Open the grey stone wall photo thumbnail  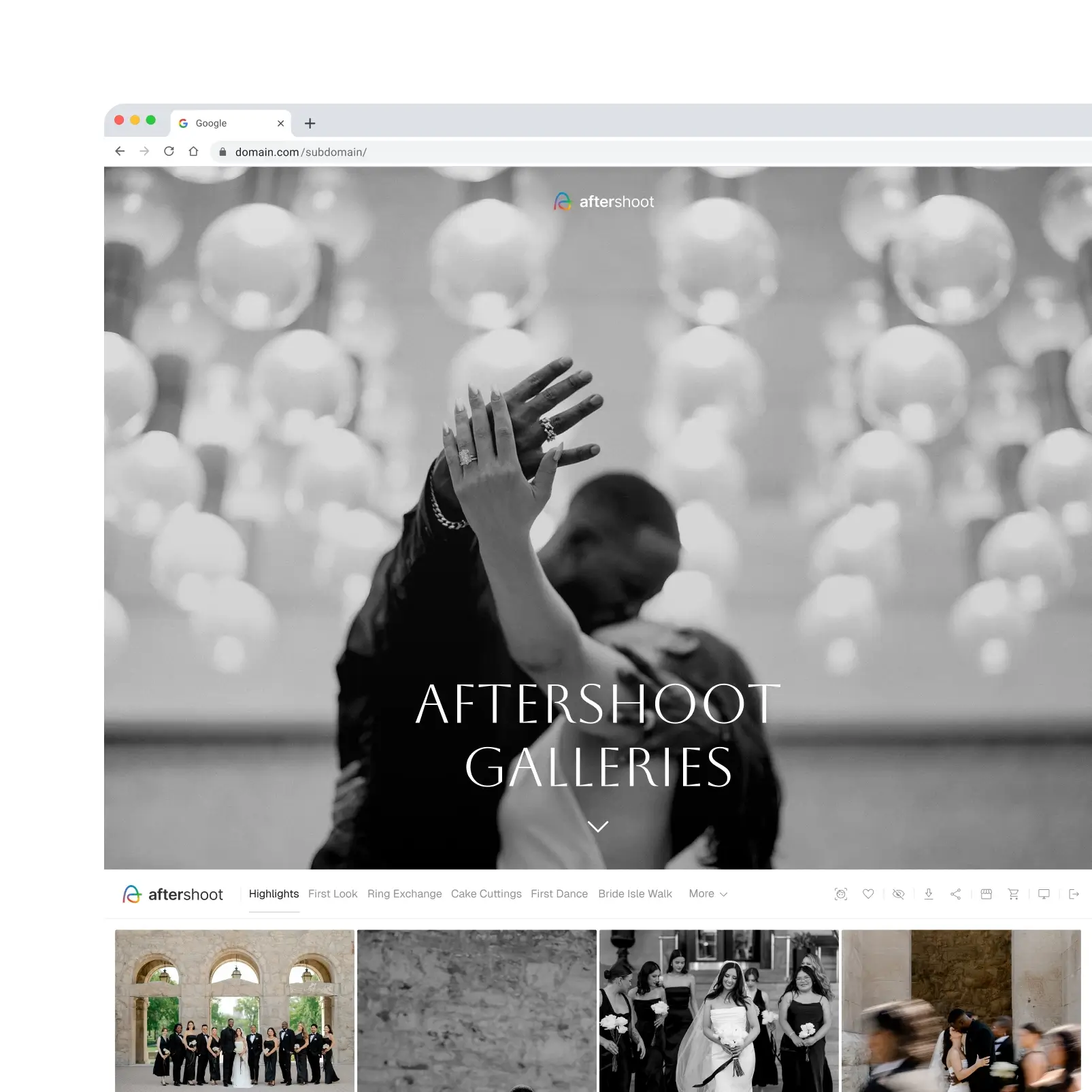pyautogui.click(x=477, y=1010)
